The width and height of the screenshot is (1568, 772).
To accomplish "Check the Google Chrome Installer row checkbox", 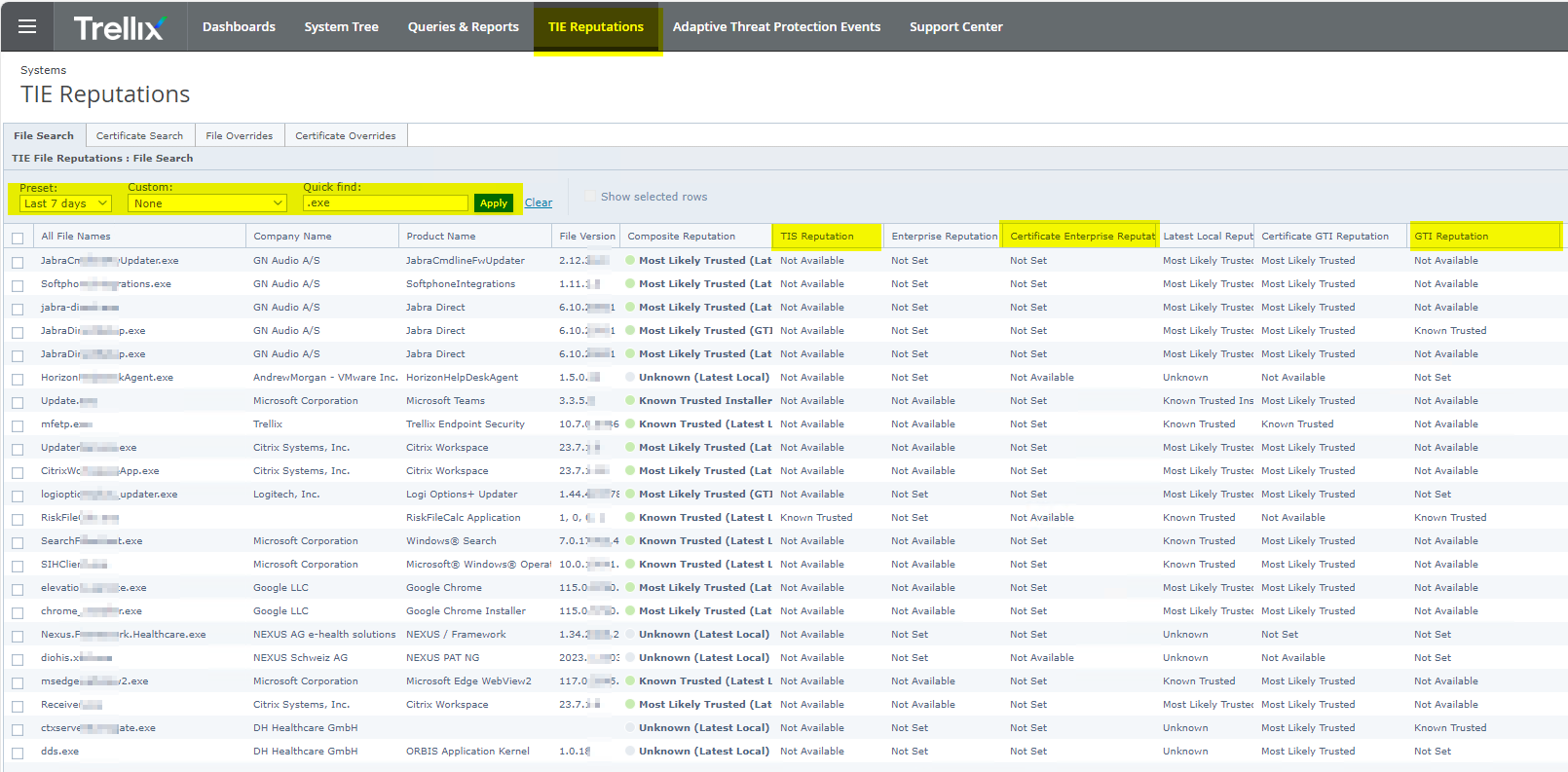I will [18, 612].
